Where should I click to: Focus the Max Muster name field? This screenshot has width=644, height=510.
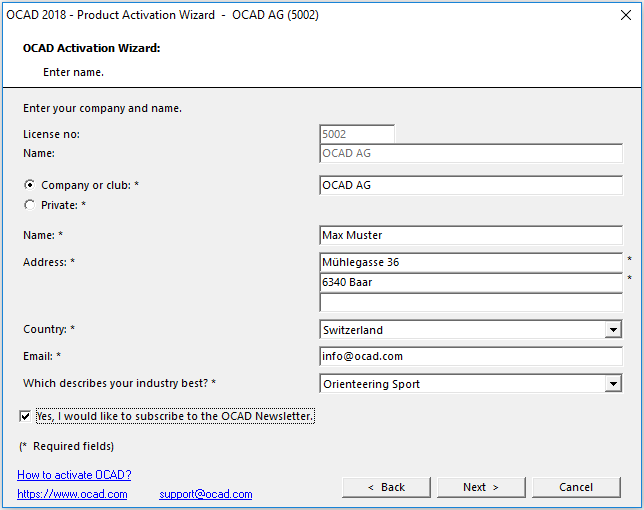(x=471, y=235)
